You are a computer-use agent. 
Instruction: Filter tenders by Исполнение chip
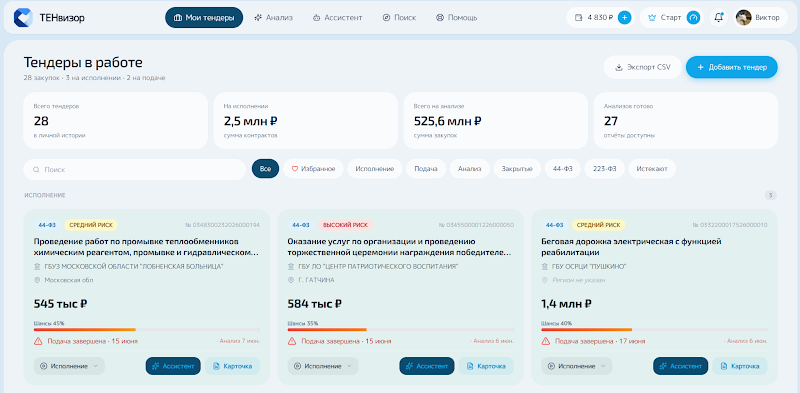[x=375, y=169]
